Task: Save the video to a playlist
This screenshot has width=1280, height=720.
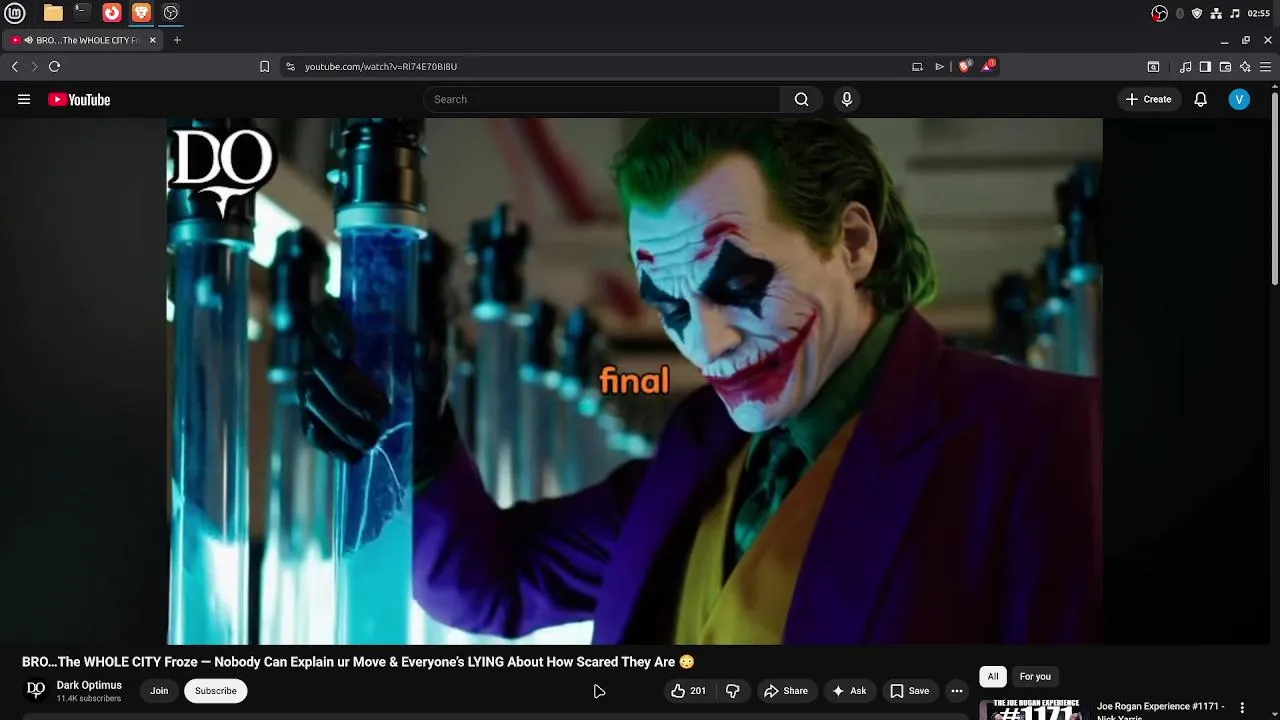Action: [910, 691]
